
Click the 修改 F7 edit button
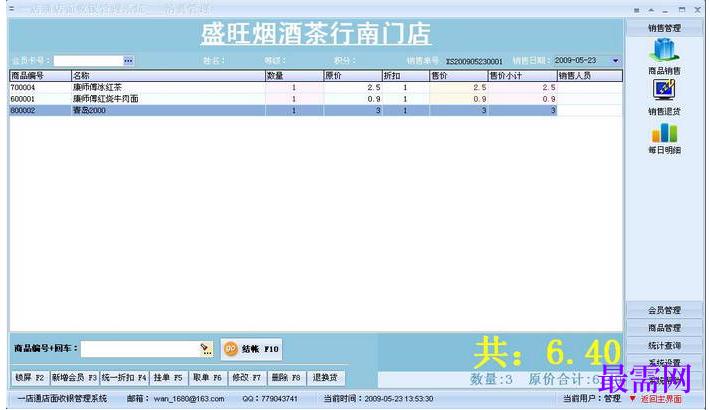[247, 377]
